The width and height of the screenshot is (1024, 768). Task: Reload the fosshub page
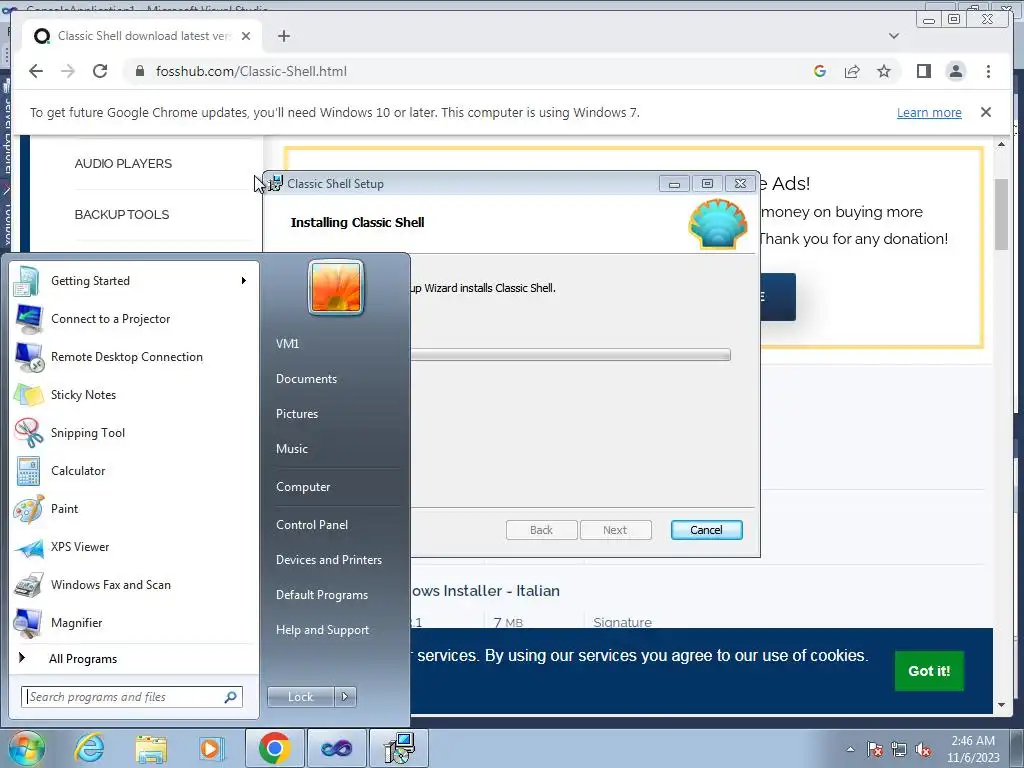pos(100,71)
